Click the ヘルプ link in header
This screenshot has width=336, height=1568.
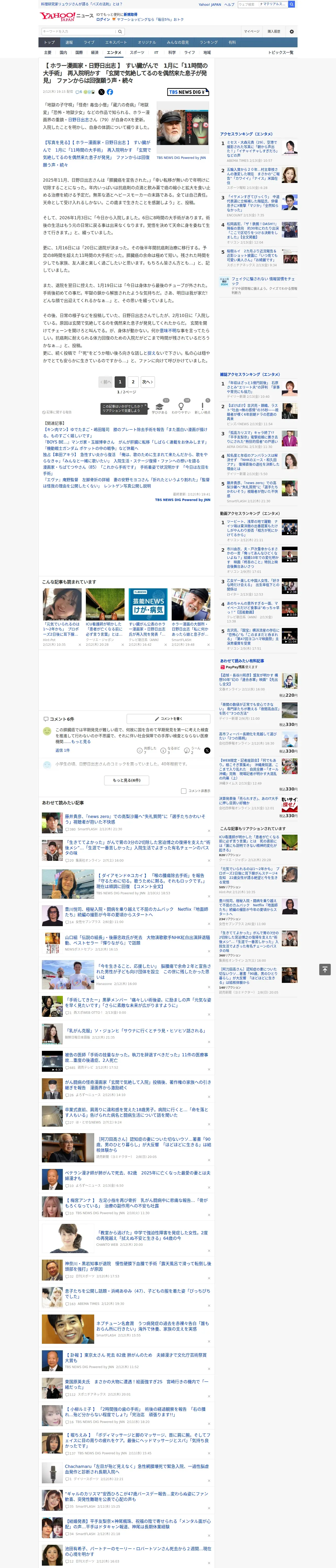coord(229,4)
